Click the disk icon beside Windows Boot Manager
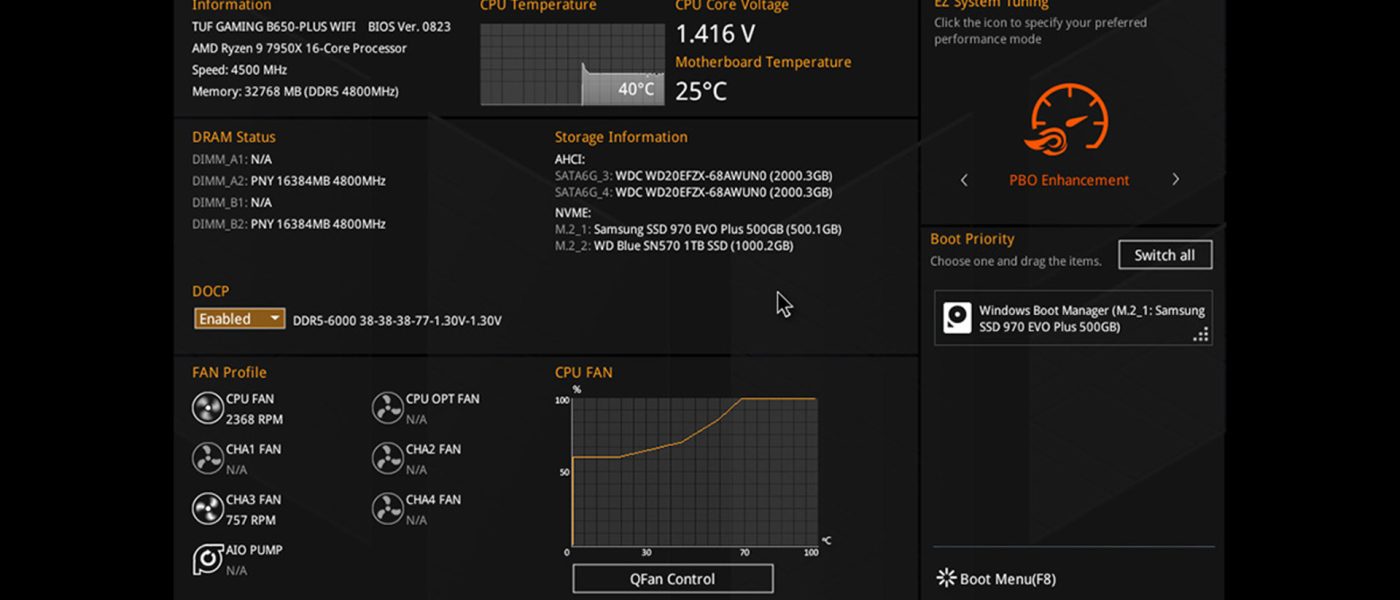1400x600 pixels. pyautogui.click(x=958, y=318)
